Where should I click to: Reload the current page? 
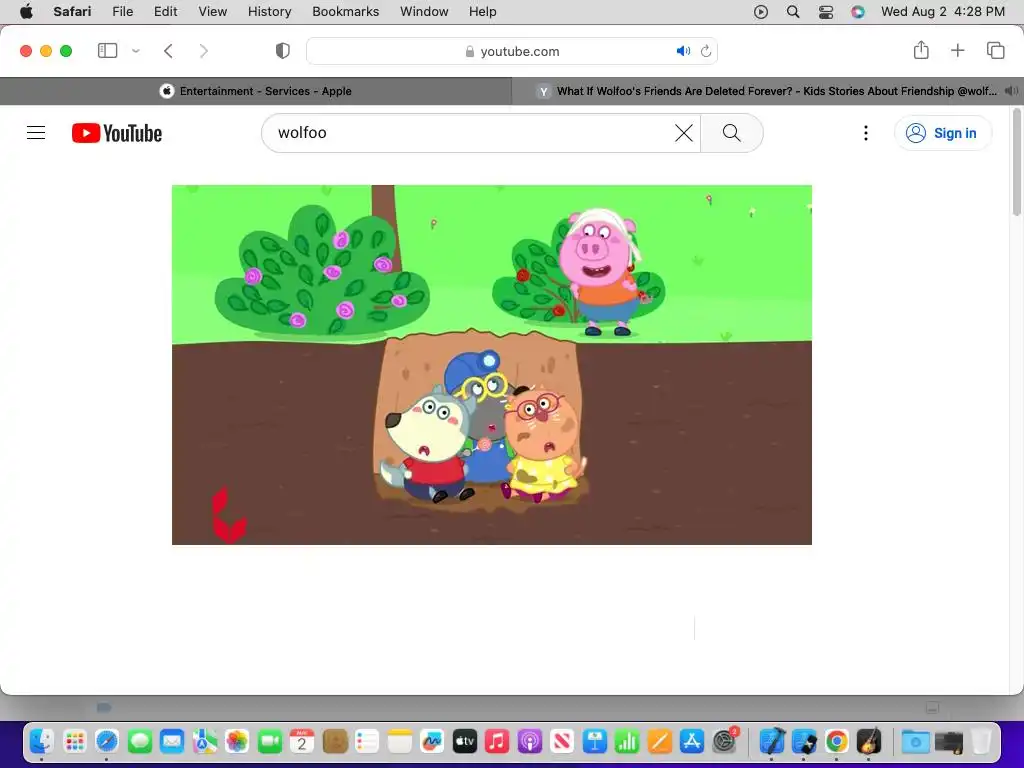tap(706, 51)
